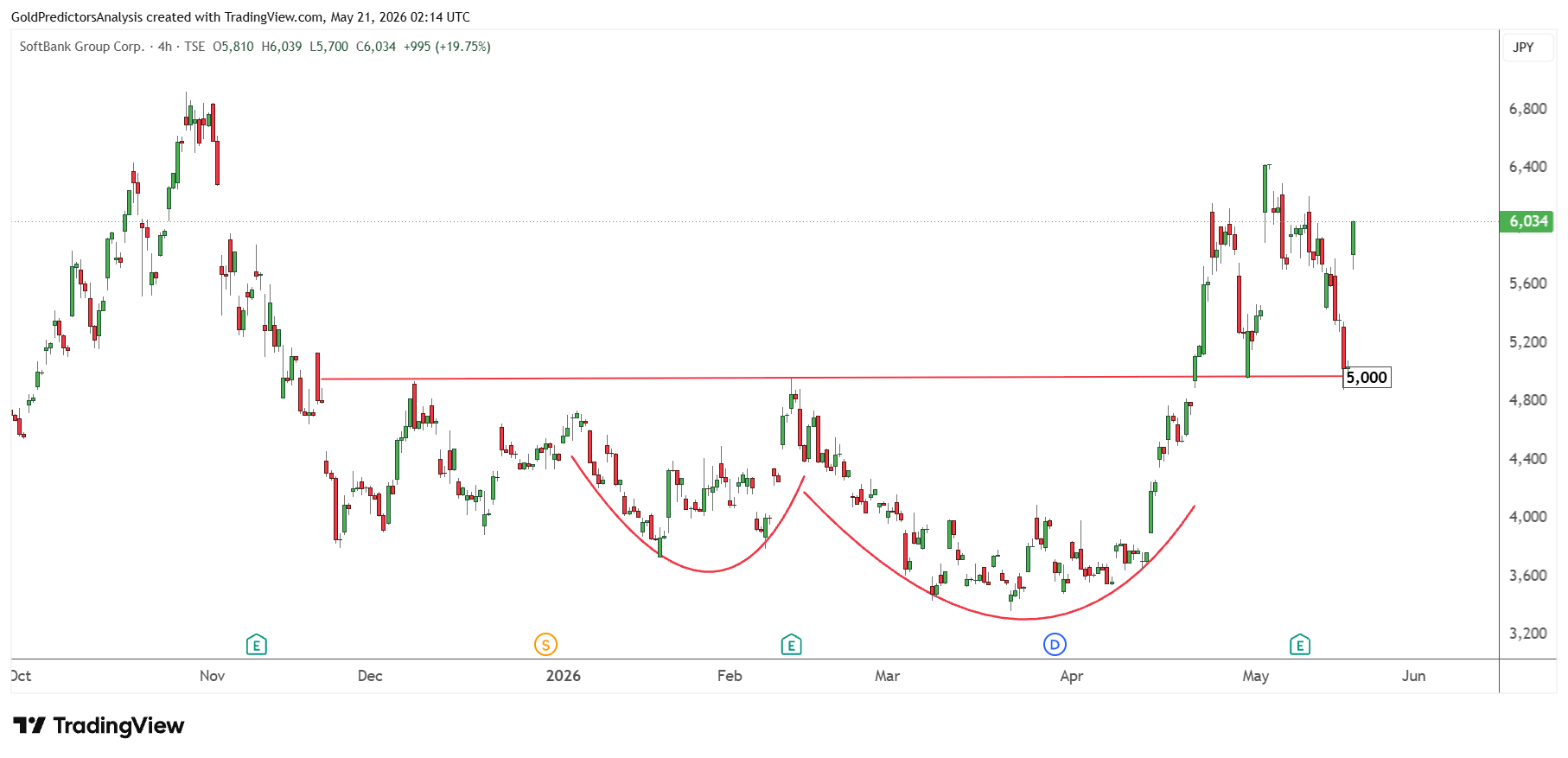This screenshot has height=758, width=1568.
Task: Click the Dec label on the time axis
Action: pos(370,676)
